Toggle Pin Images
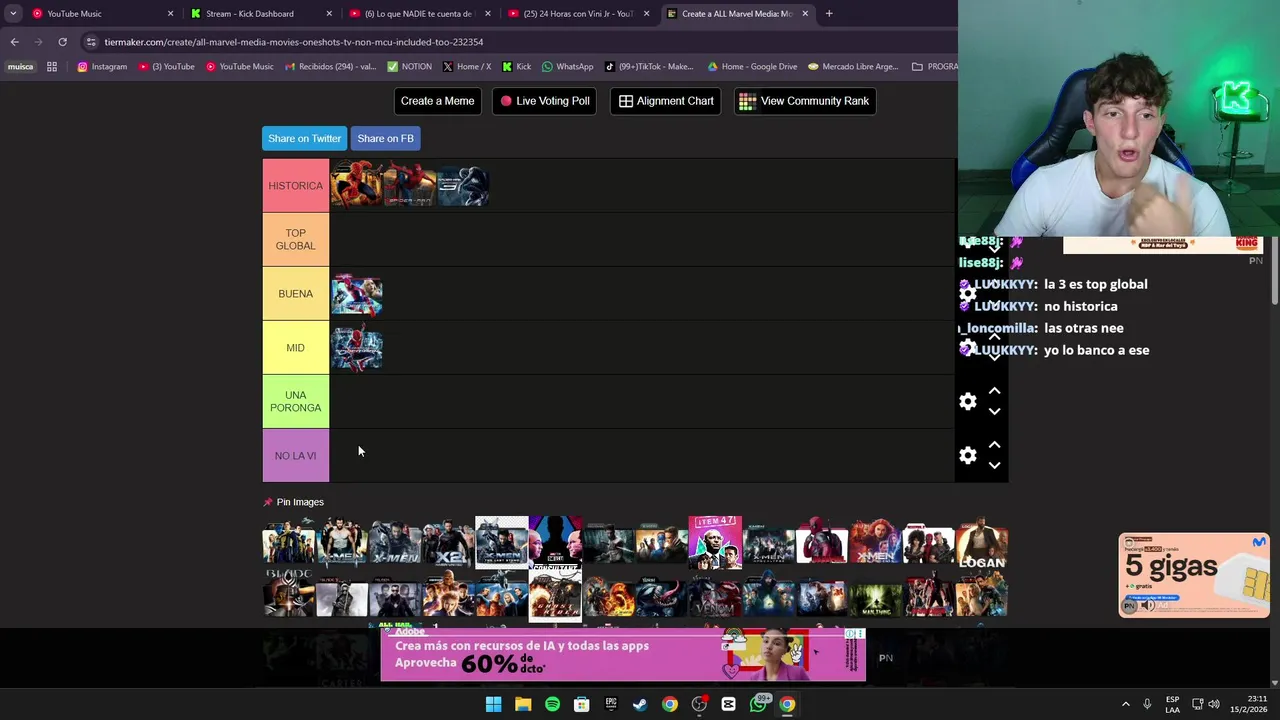The height and width of the screenshot is (720, 1280). [293, 502]
